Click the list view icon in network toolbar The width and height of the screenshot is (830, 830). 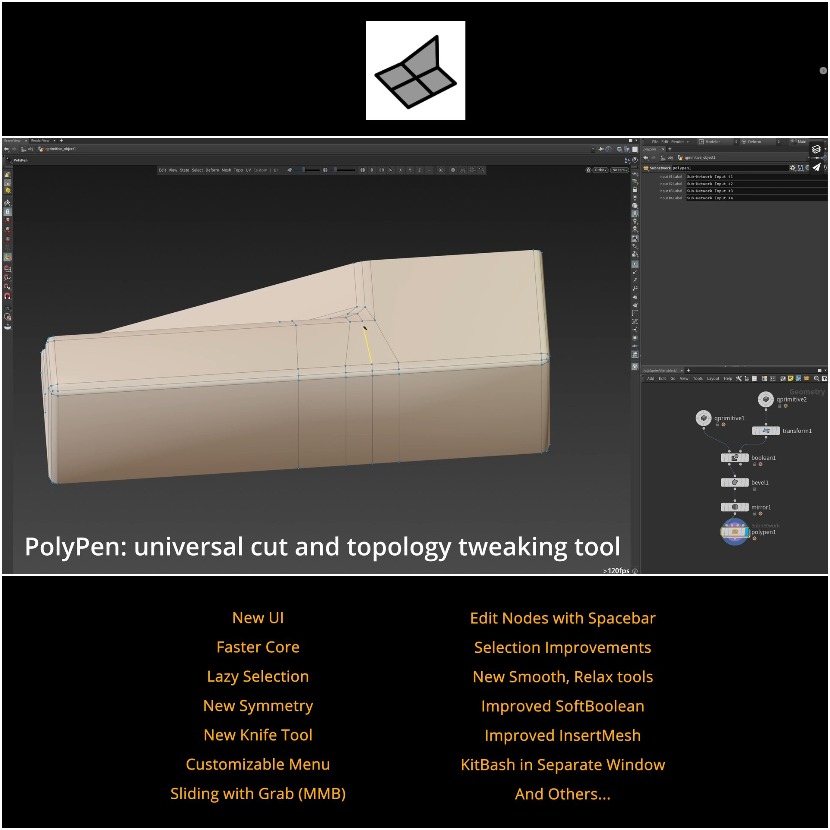tap(755, 378)
